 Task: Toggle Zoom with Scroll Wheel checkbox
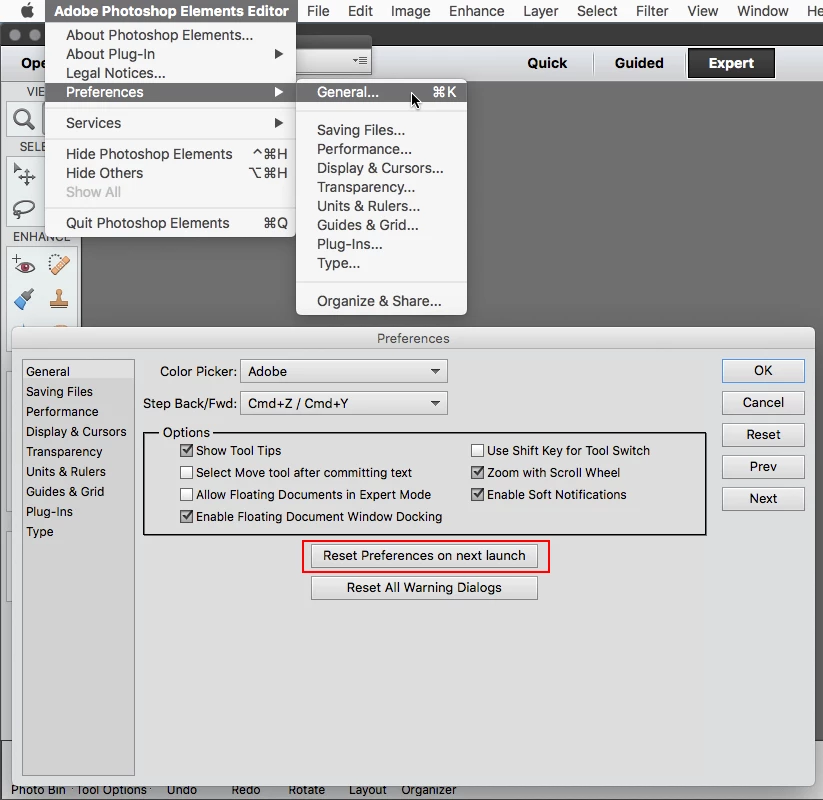477,472
